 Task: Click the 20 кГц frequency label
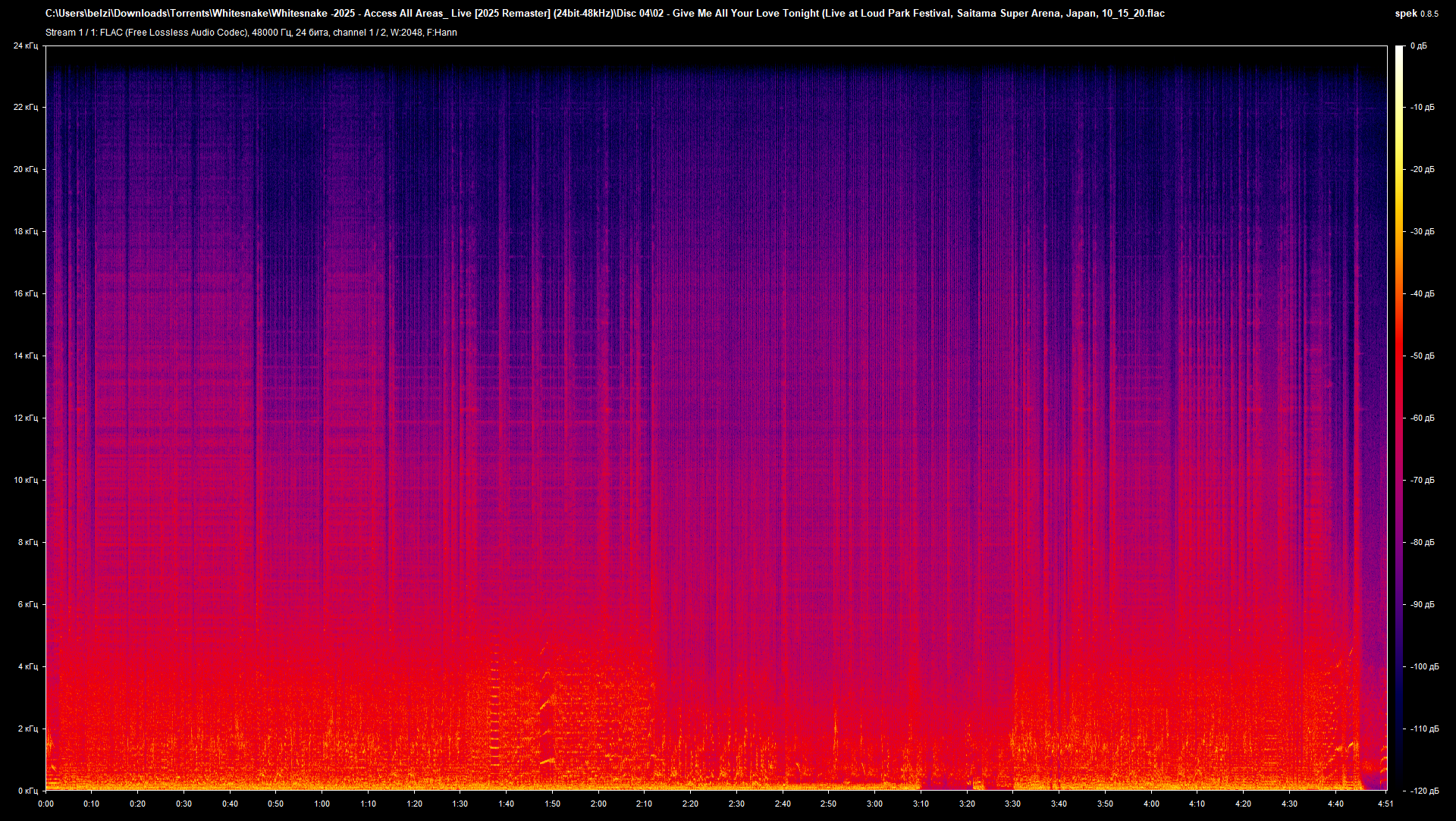(x=26, y=169)
